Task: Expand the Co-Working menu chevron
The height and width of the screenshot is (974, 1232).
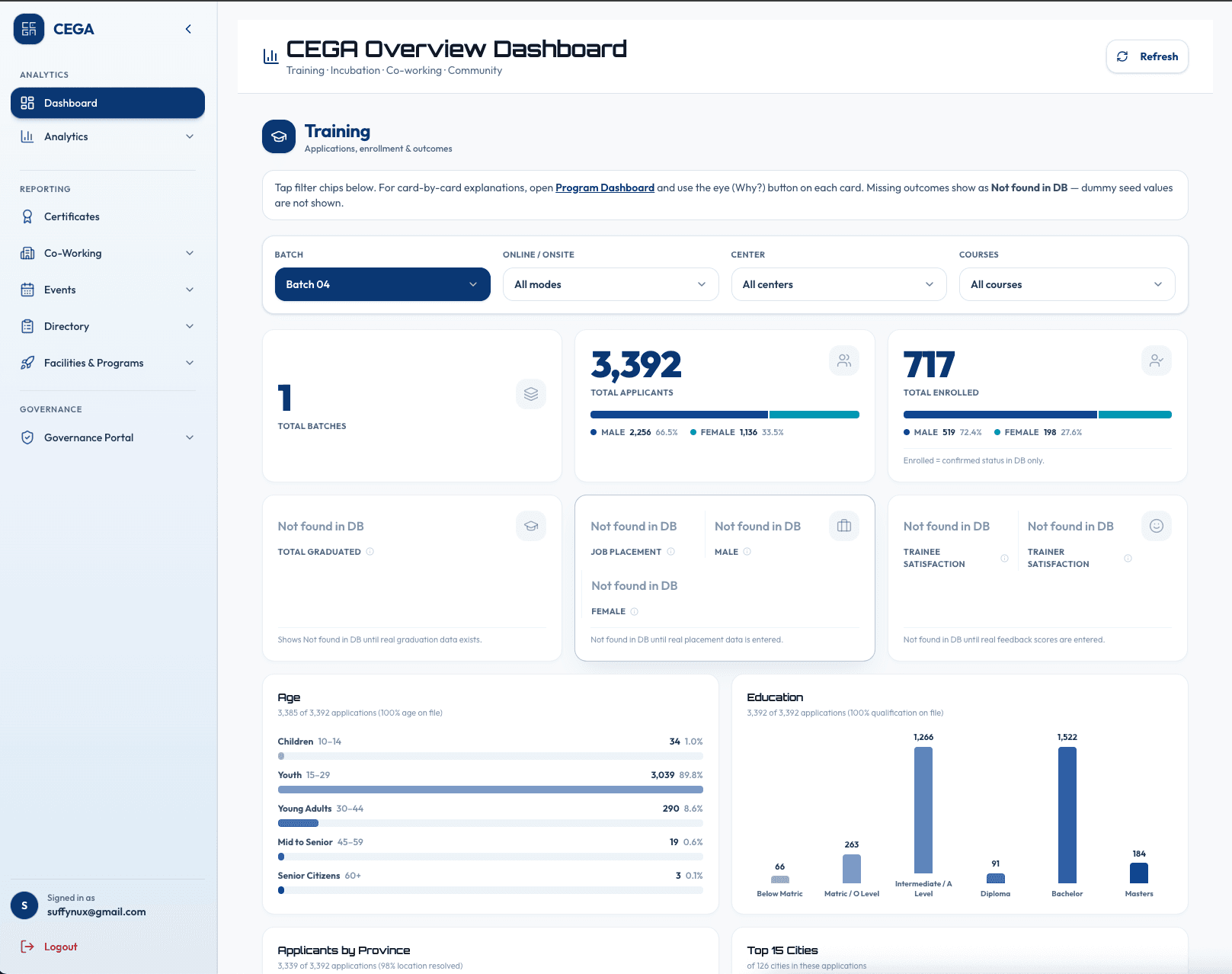Action: (190, 253)
